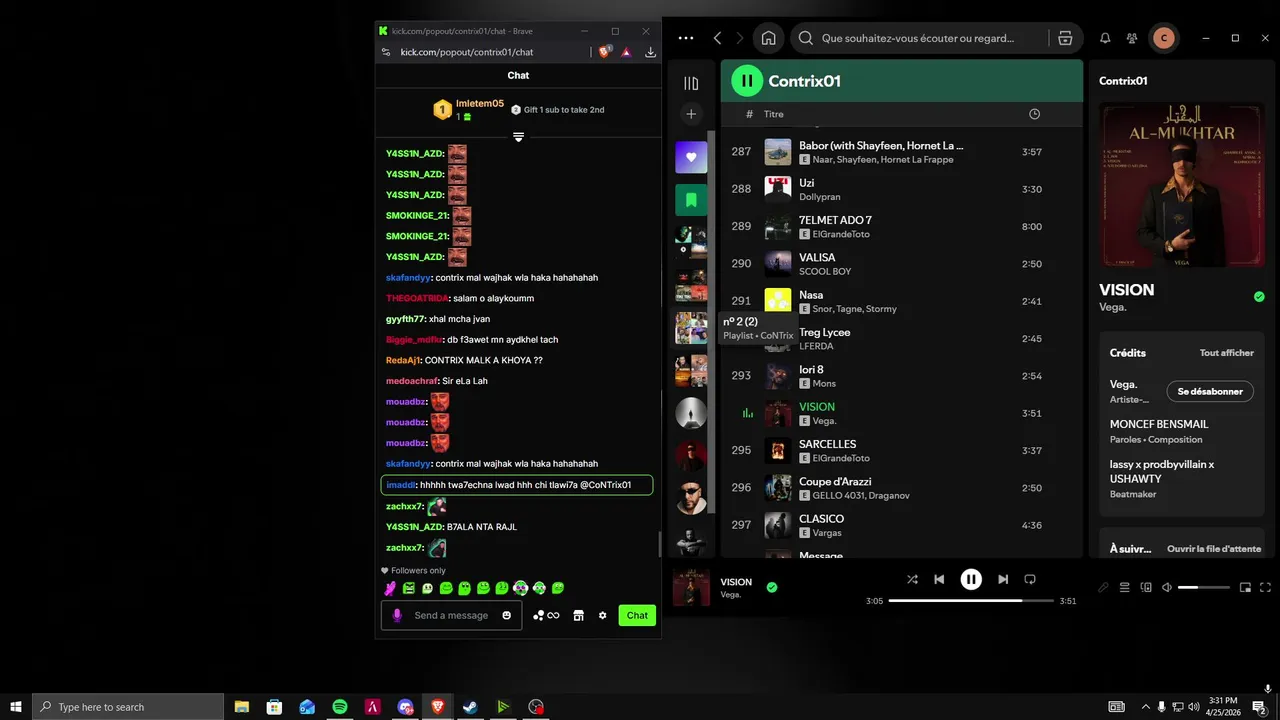Toggle saved checkmark beside VISION title in sidebar

pyautogui.click(x=1259, y=296)
